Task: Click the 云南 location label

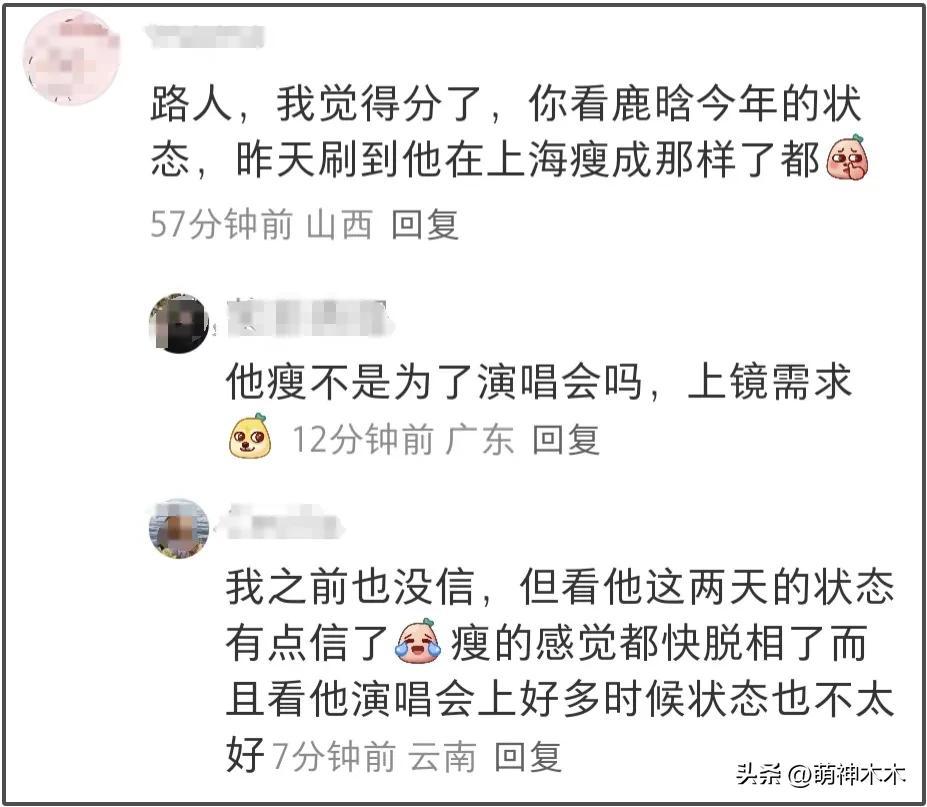Action: [442, 757]
